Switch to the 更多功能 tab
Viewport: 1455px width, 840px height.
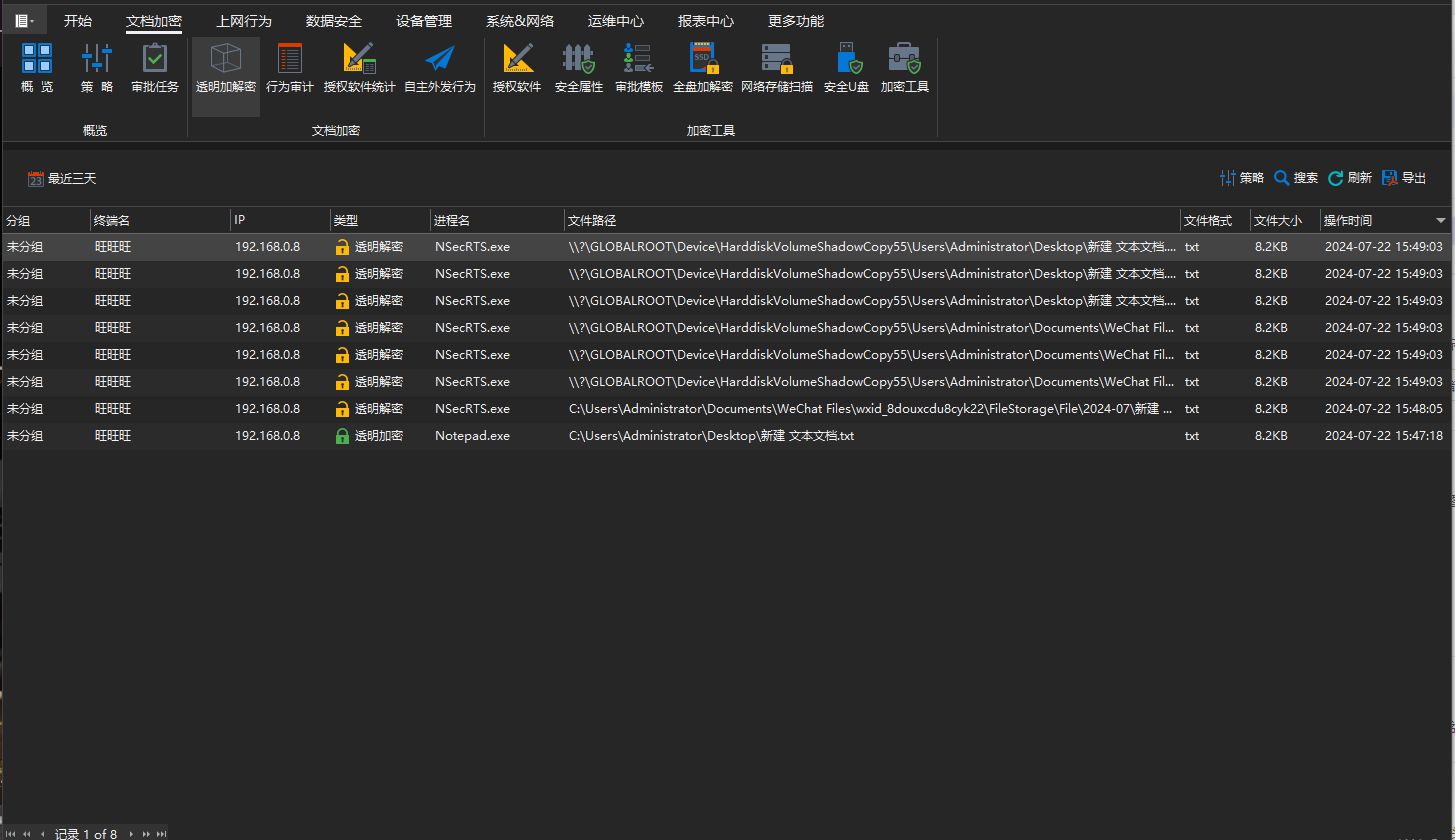pos(796,21)
